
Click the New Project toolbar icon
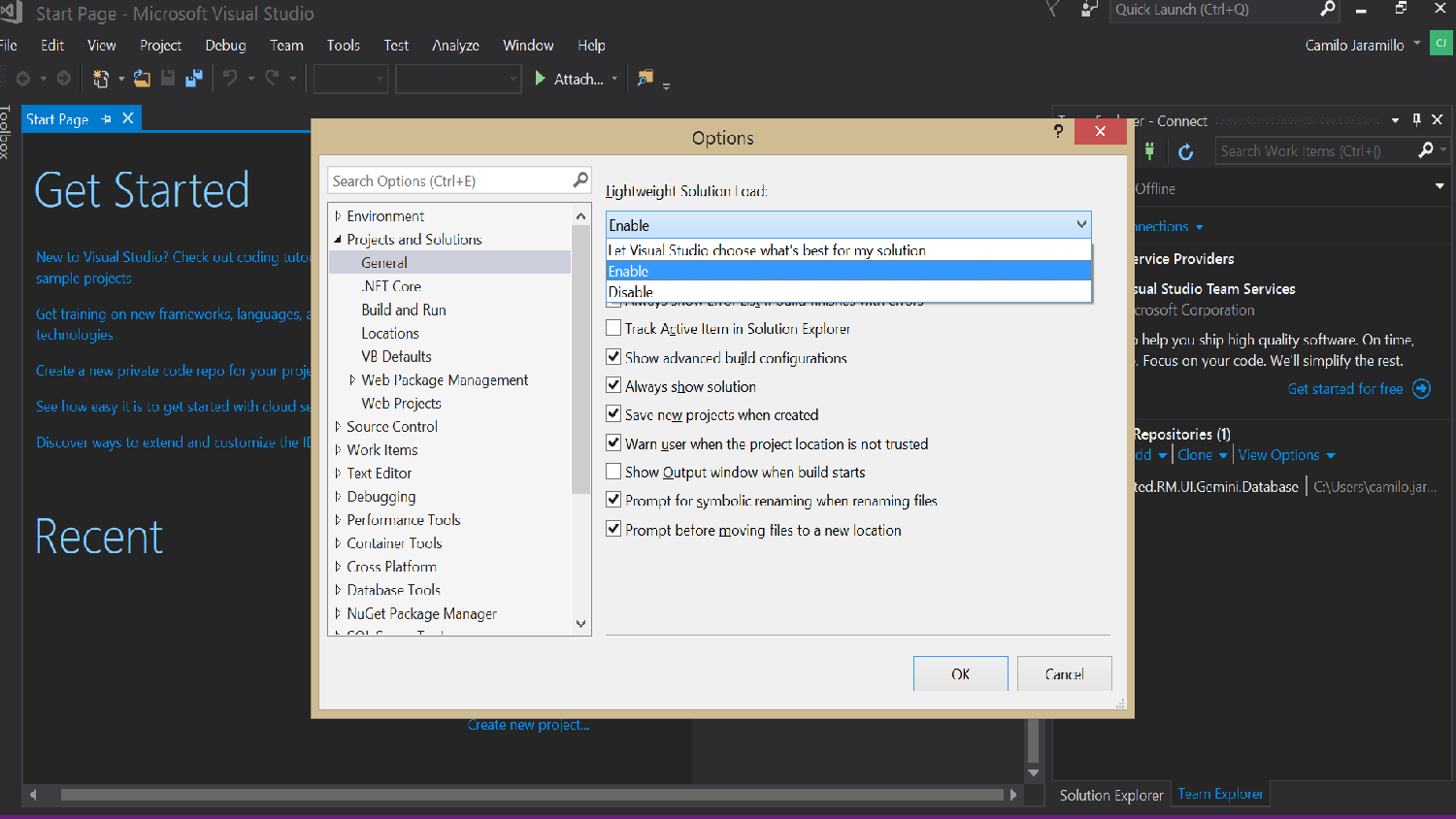tap(101, 79)
